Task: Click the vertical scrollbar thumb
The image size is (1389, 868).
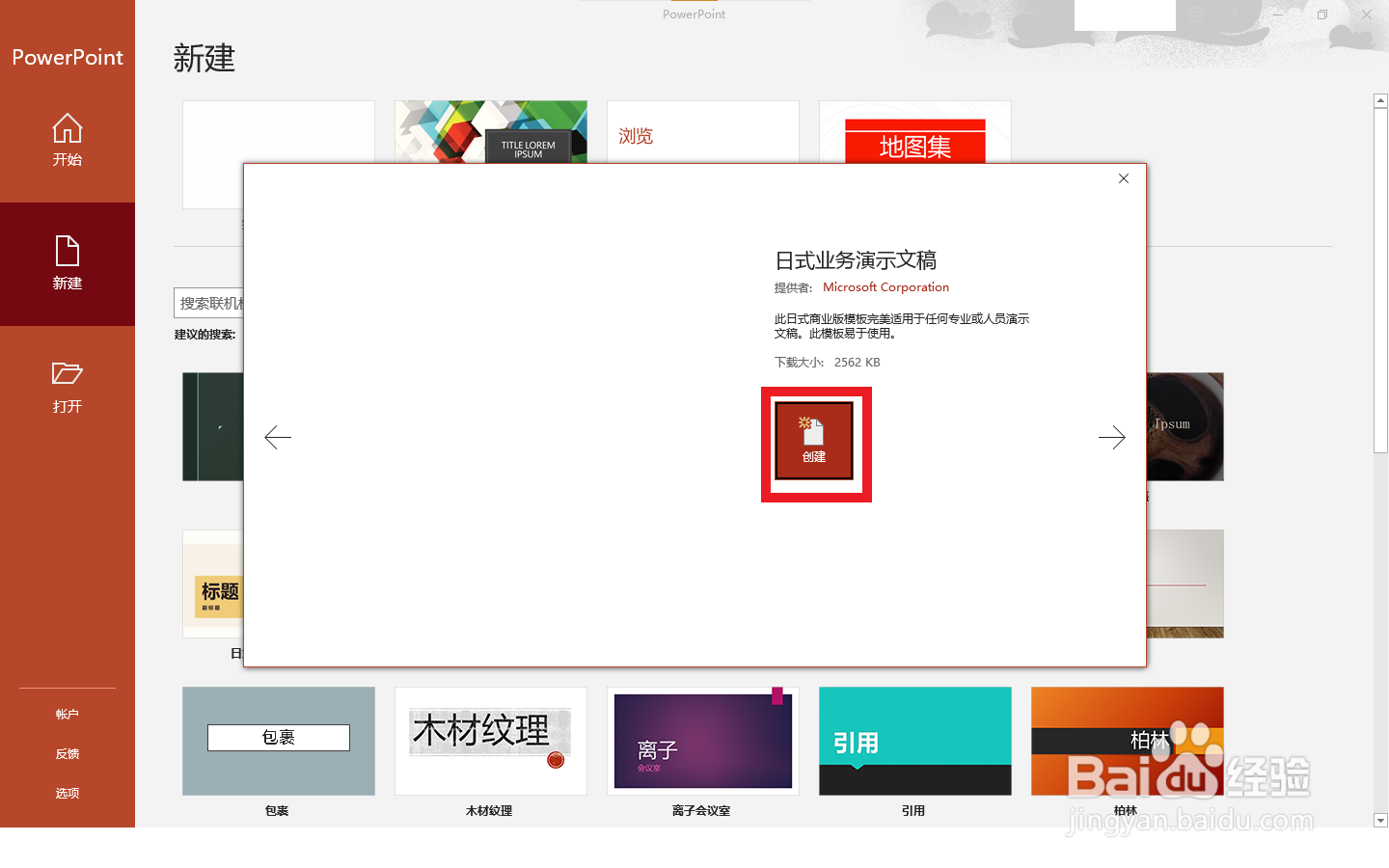Action: (x=1380, y=280)
